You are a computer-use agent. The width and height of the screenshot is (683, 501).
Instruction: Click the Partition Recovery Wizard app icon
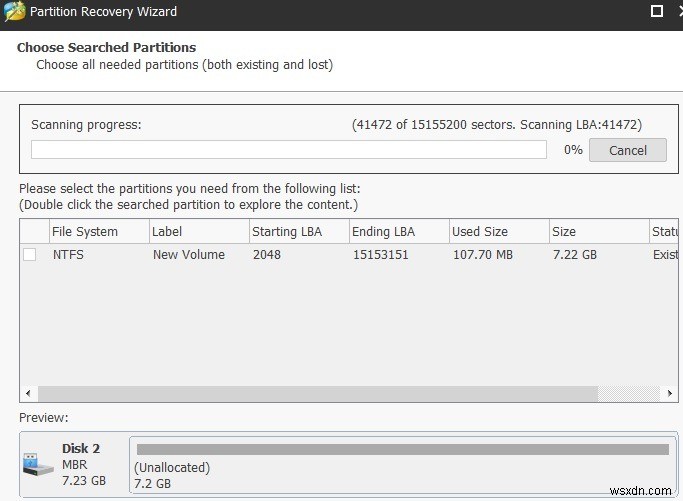[14, 11]
